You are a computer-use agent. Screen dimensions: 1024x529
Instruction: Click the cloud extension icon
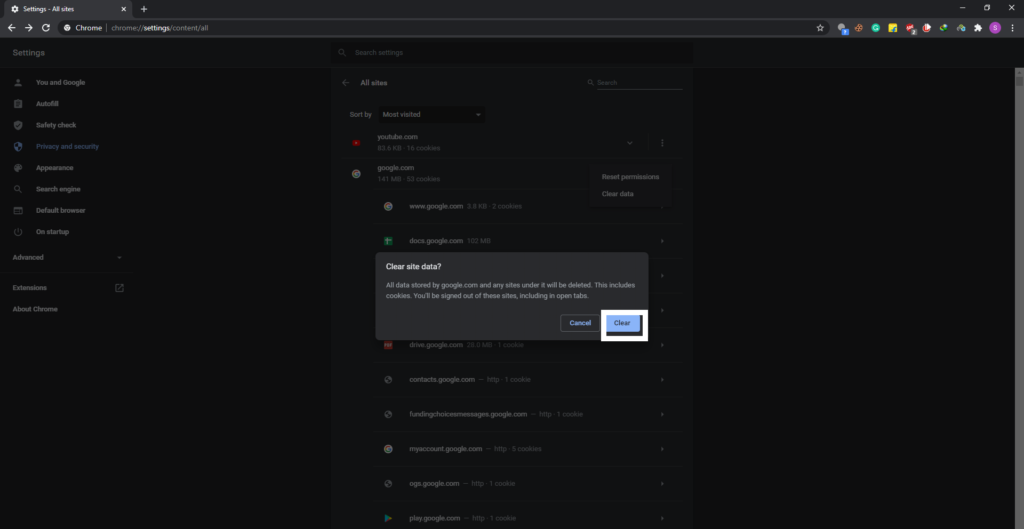[961, 28]
